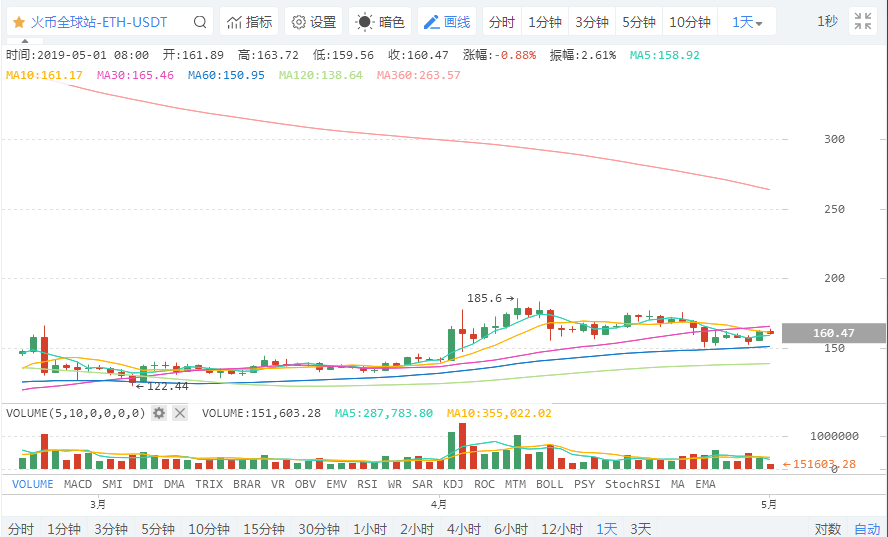
Task: Click the 火币全球站-ETH-USDT pair name
Action: pos(99,22)
